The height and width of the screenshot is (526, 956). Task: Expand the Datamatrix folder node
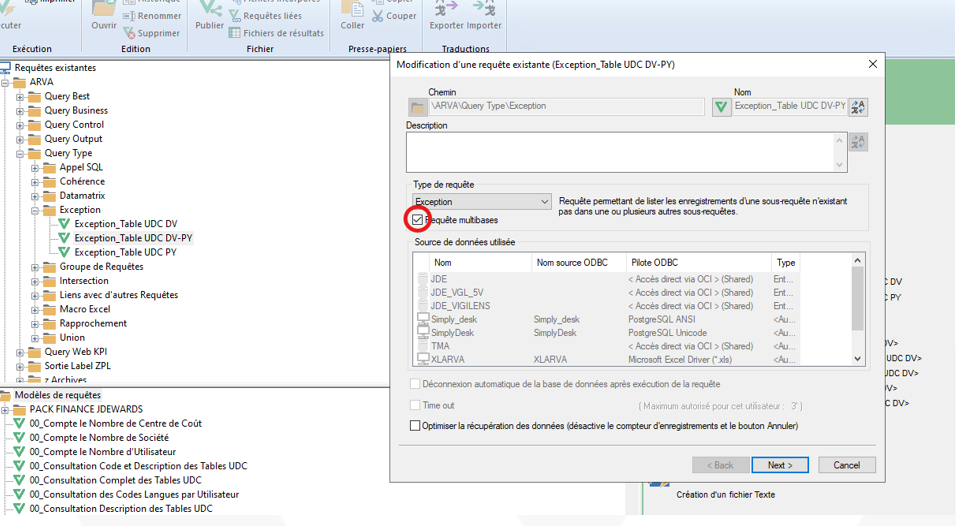(35, 196)
